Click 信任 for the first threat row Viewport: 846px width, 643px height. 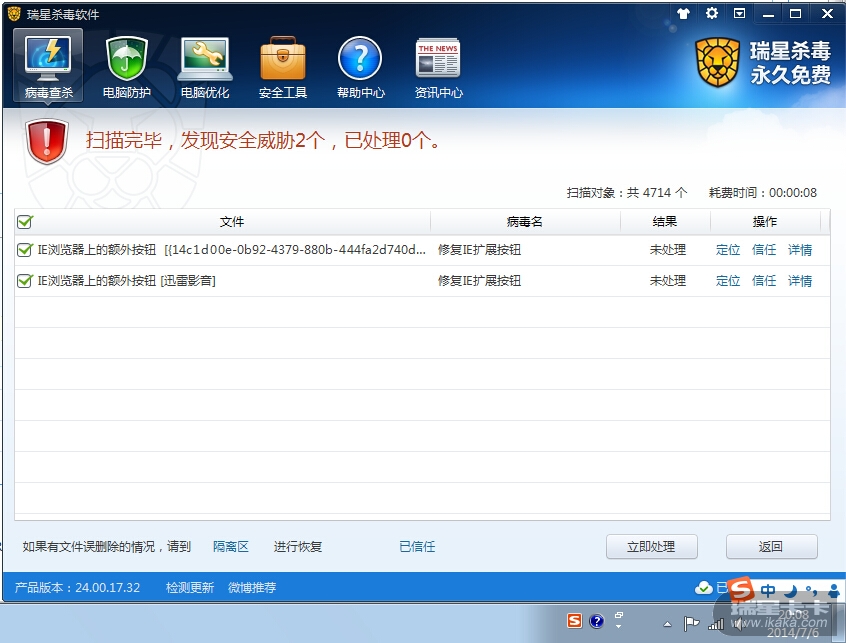[x=764, y=250]
